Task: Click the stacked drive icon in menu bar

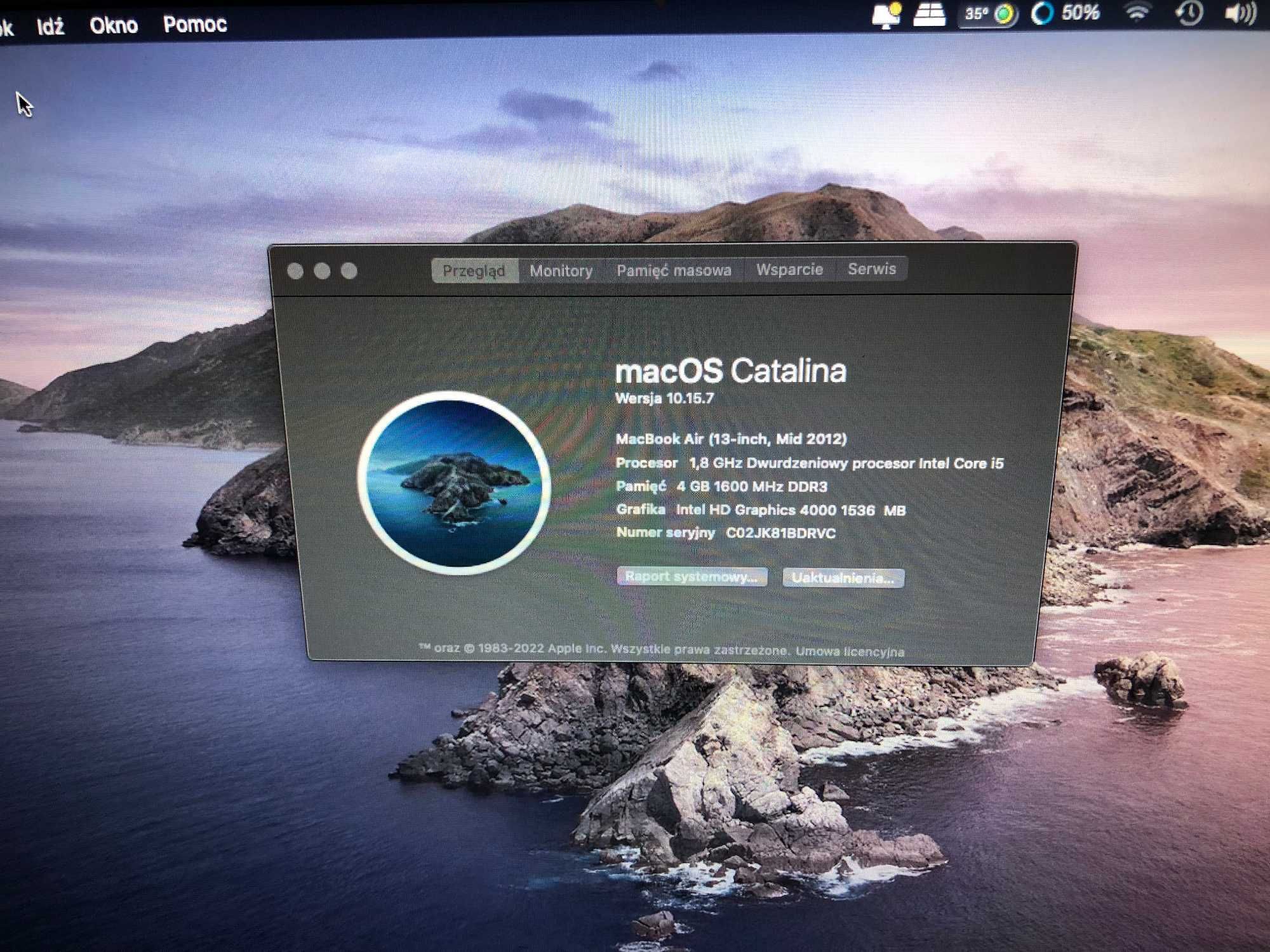Action: click(929, 15)
